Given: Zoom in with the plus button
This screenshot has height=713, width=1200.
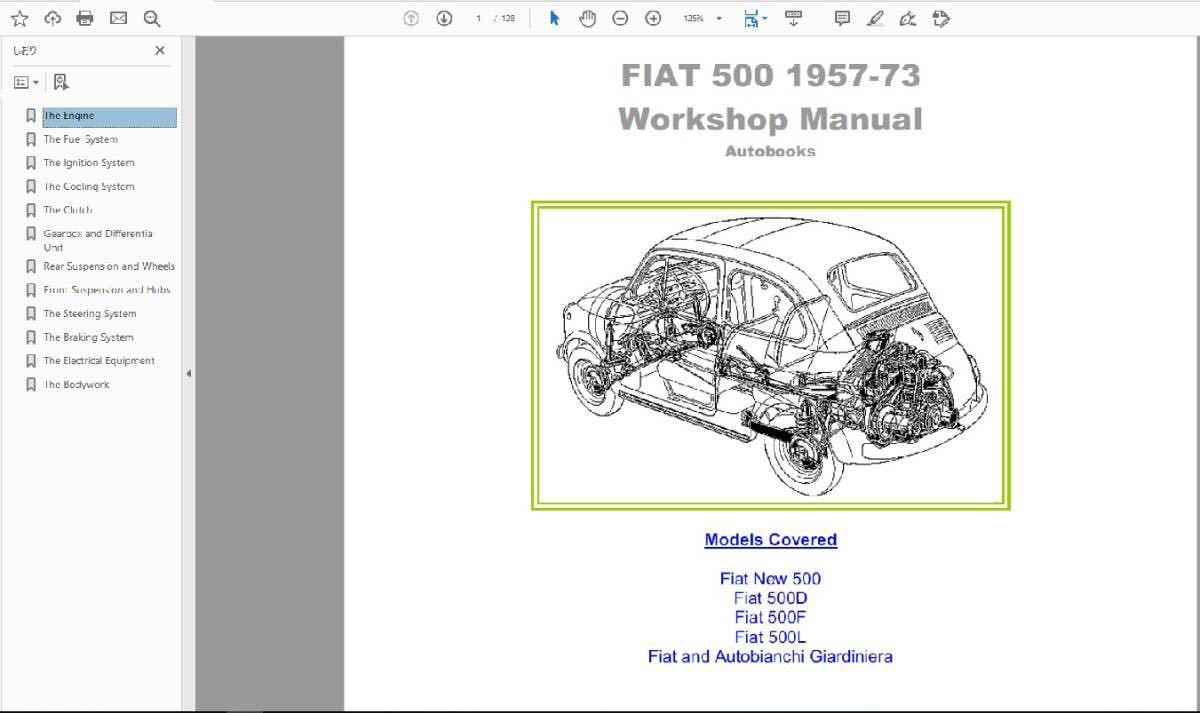Looking at the screenshot, I should pyautogui.click(x=653, y=18).
